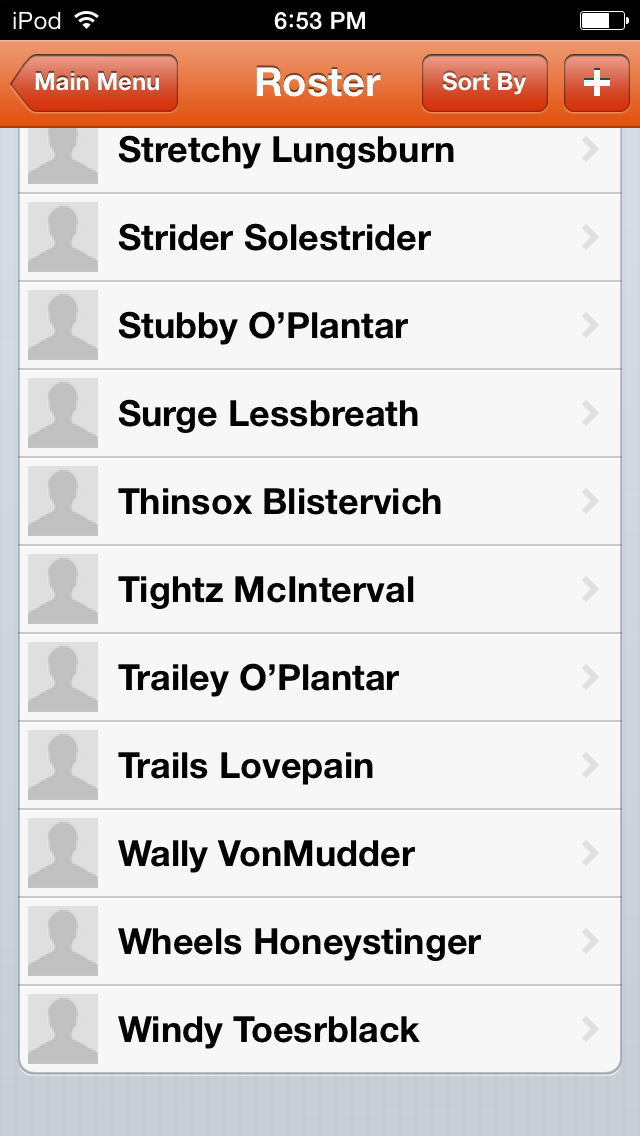Go back to Main Menu
This screenshot has width=640, height=1136.
pyautogui.click(x=95, y=83)
